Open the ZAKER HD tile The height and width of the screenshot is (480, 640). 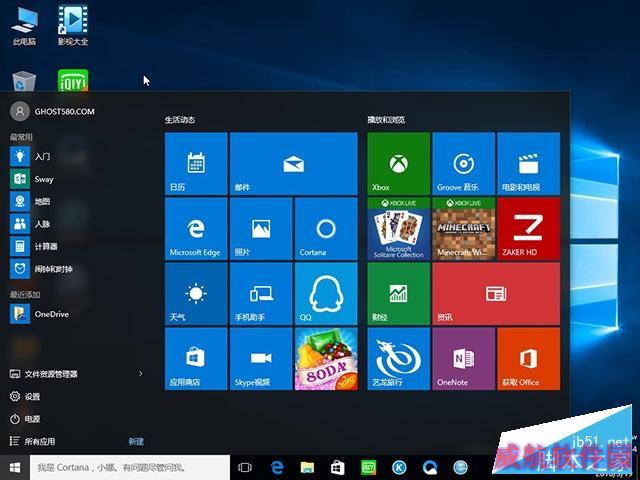(529, 229)
